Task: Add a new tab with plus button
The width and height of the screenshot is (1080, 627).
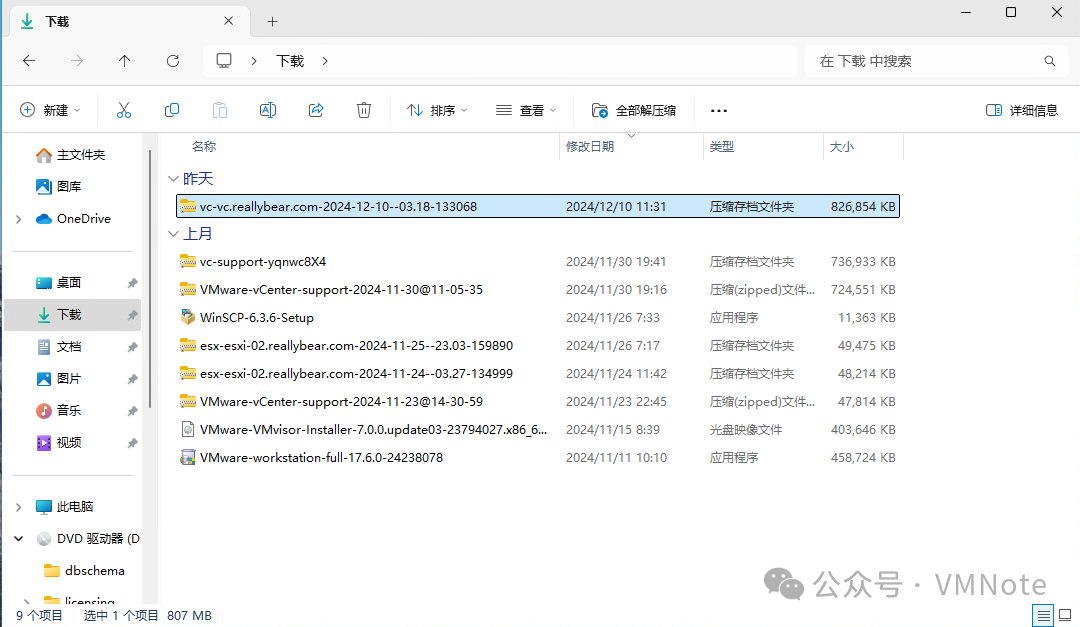Action: click(273, 22)
